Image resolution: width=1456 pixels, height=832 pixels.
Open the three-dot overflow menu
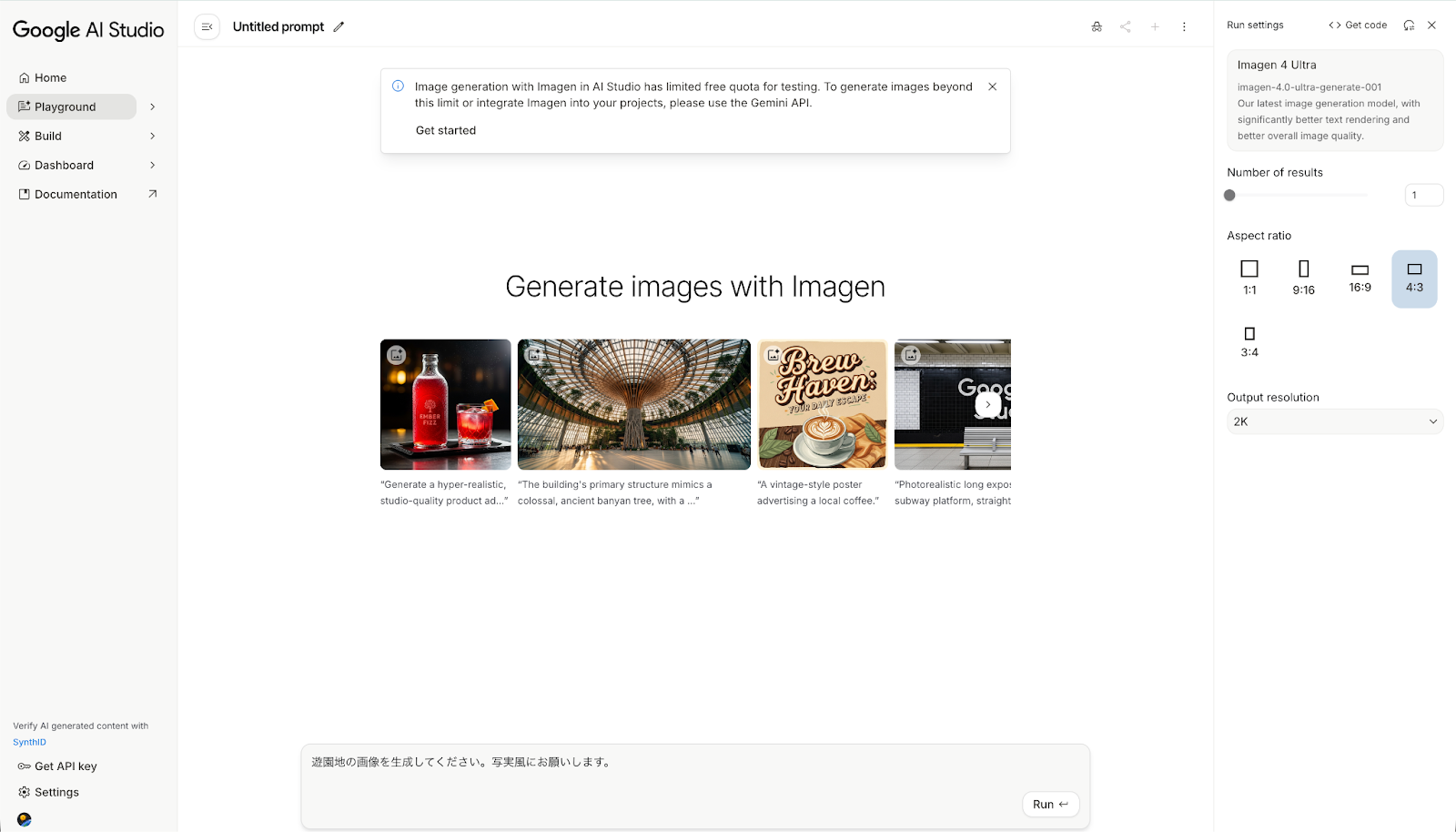click(x=1184, y=26)
